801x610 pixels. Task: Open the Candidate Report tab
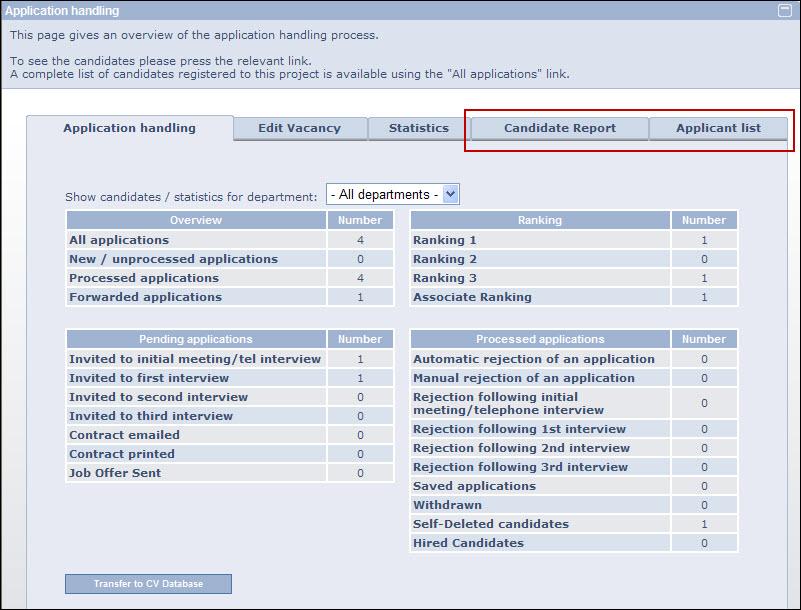pos(560,128)
